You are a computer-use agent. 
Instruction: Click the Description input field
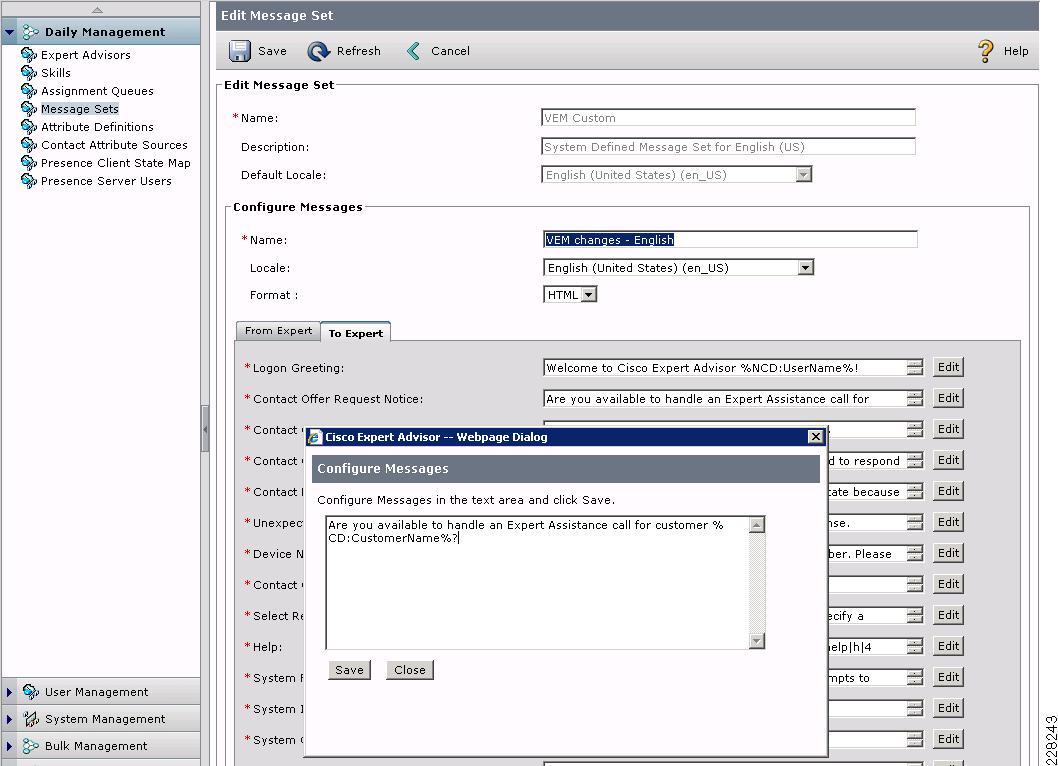[x=728, y=147]
